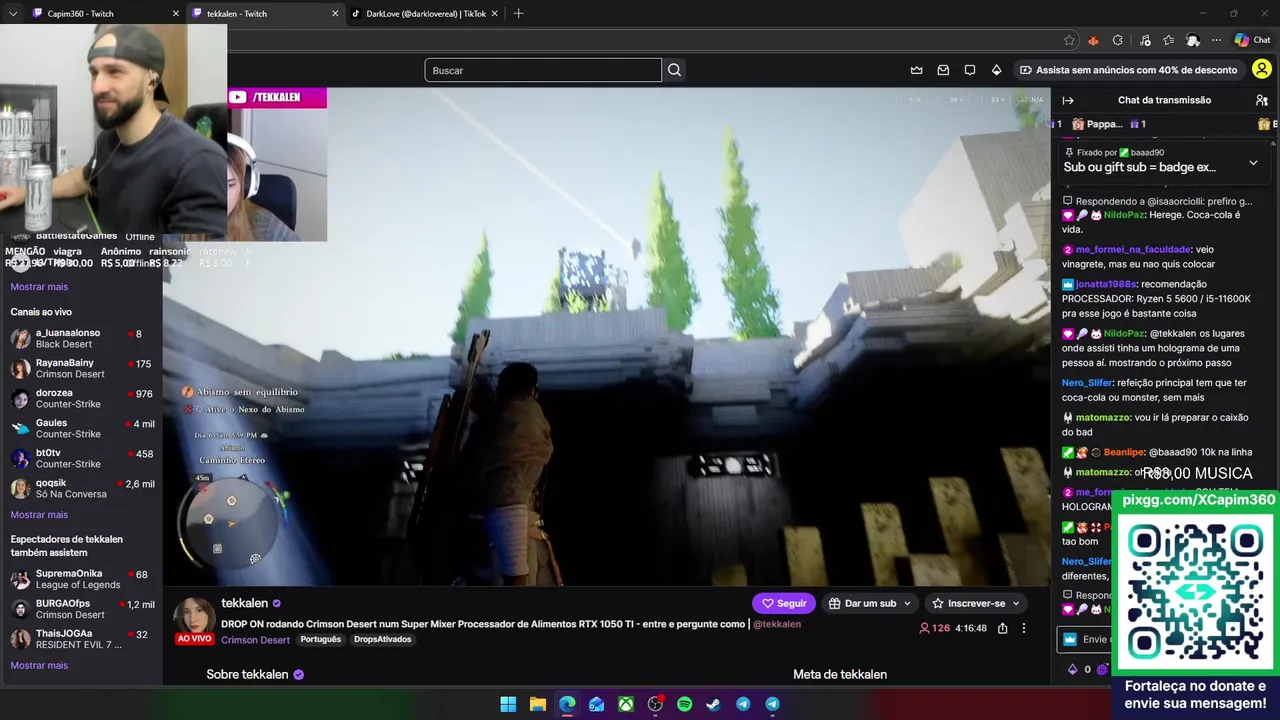This screenshot has height=720, width=1280.
Task: Open the Xbox app from the taskbar
Action: 626,704
